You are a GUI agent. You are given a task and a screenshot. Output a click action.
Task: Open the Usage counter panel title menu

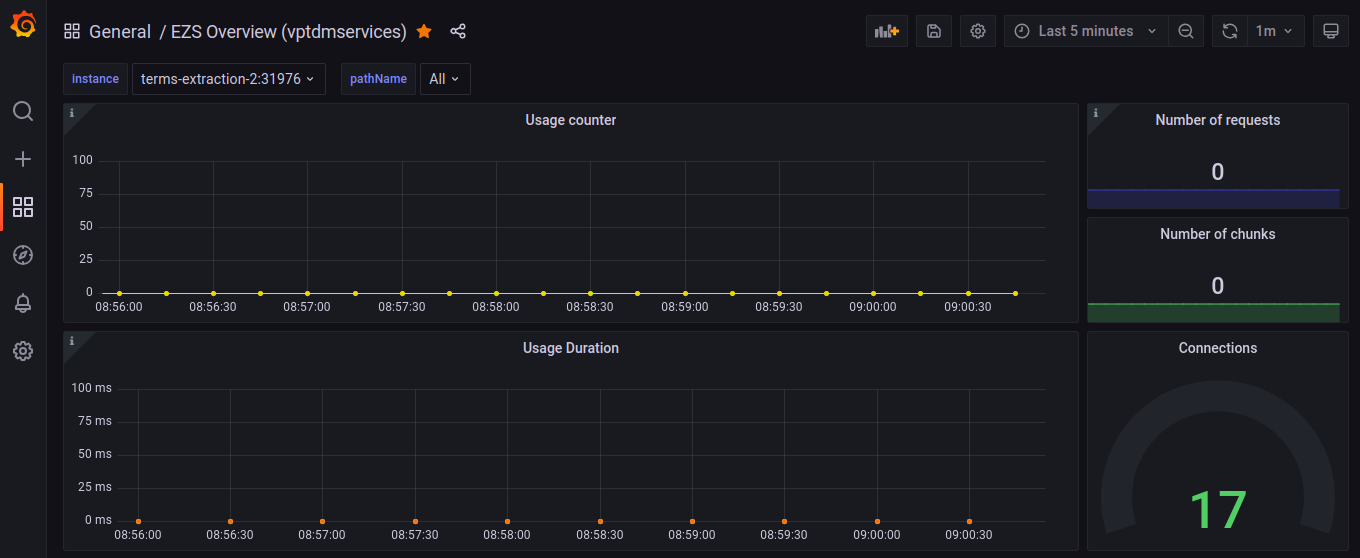570,120
